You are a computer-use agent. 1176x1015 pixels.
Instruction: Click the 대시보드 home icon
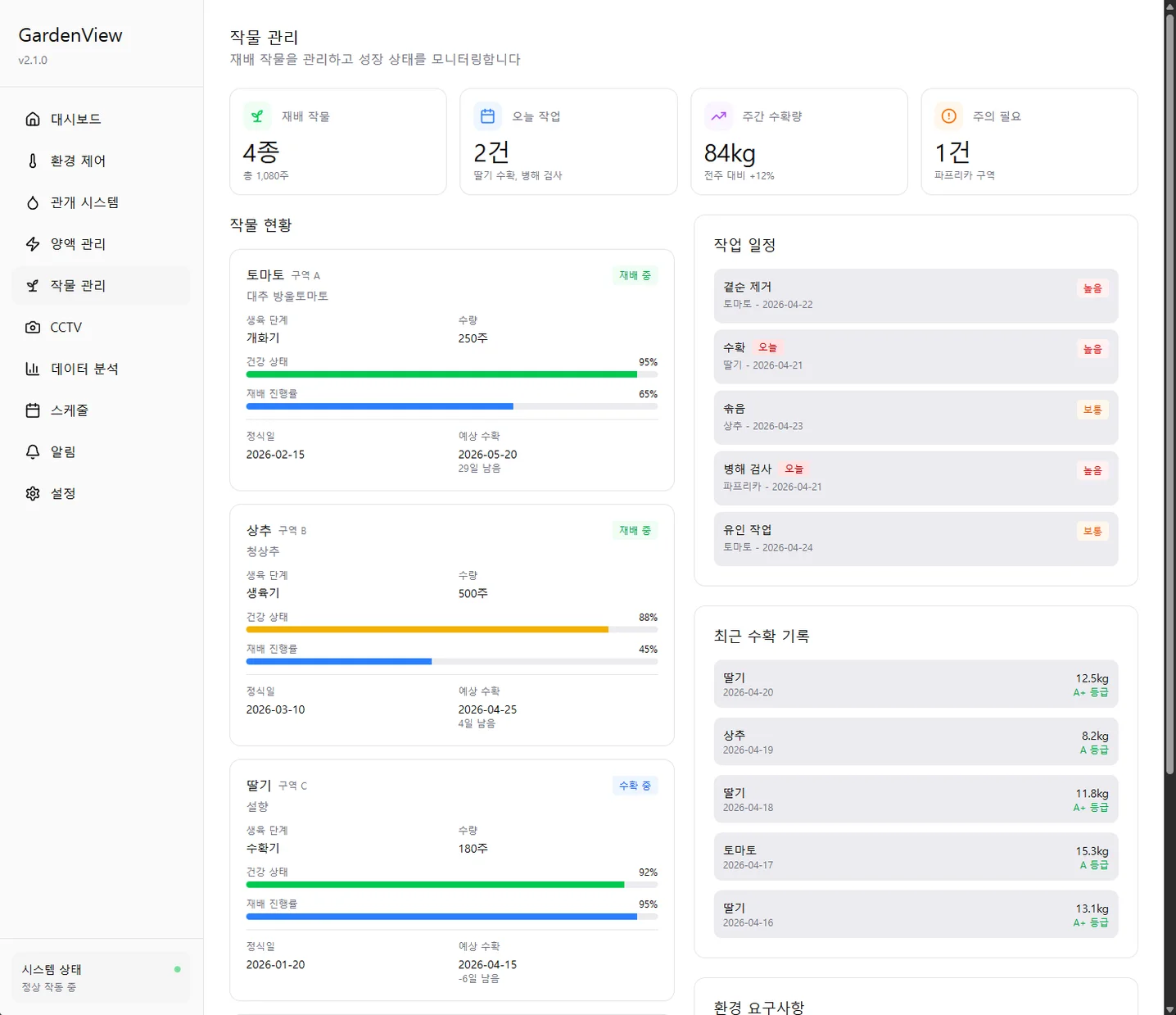(x=33, y=119)
